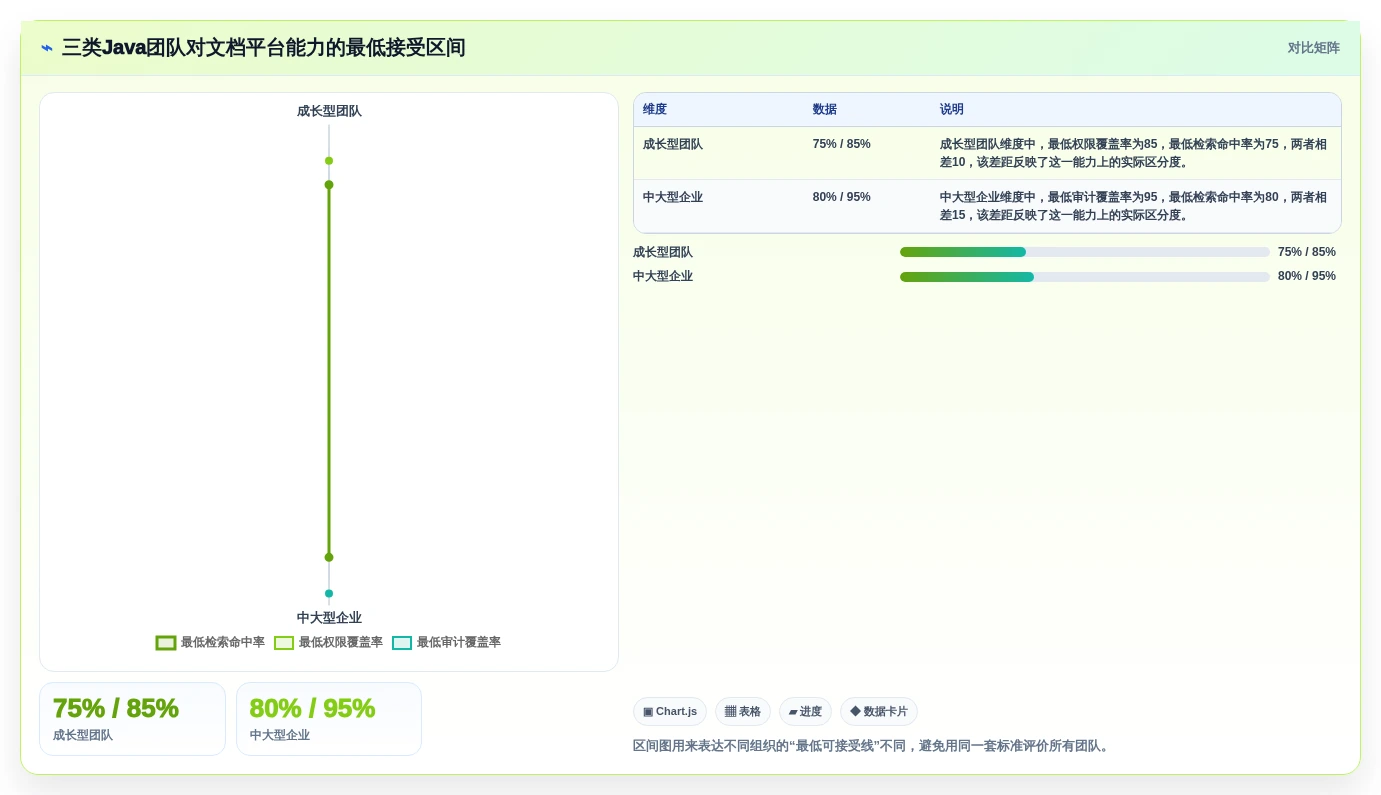Click the 成长型团队 progress bar
The width and height of the screenshot is (1381, 795).
point(1085,252)
